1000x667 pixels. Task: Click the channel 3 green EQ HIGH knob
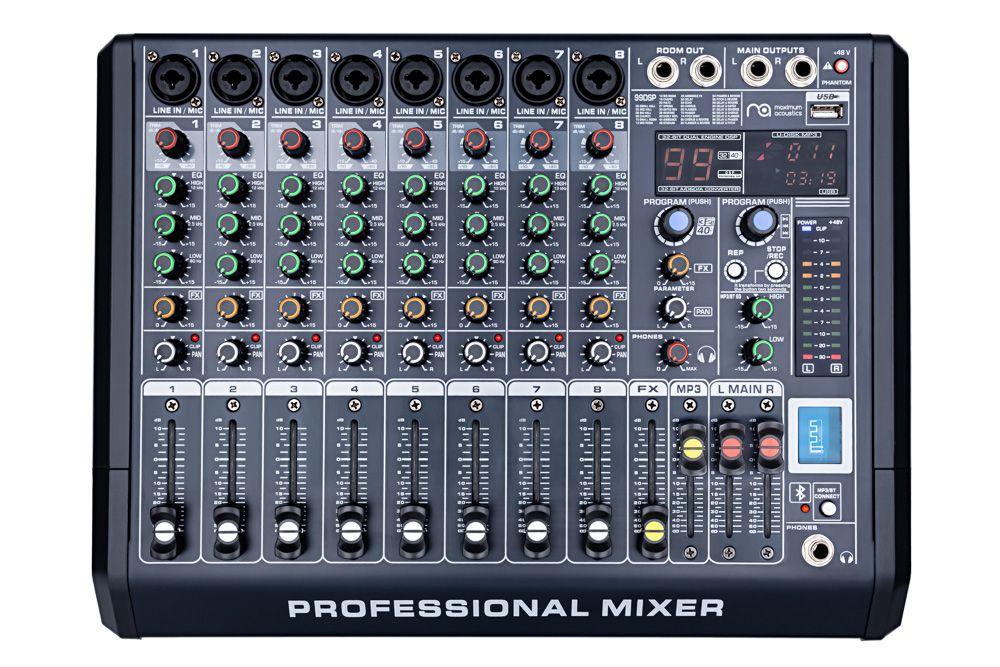point(290,186)
